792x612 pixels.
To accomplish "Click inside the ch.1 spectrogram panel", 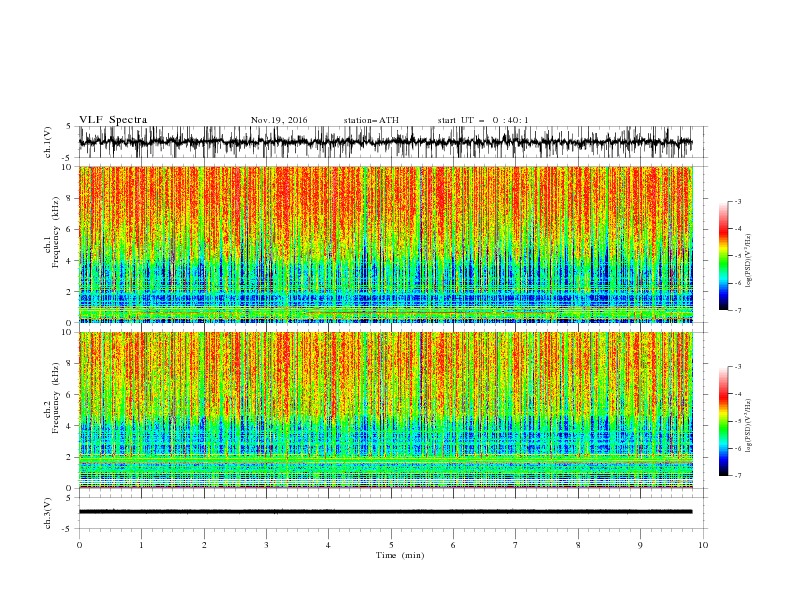I will click(x=386, y=244).
